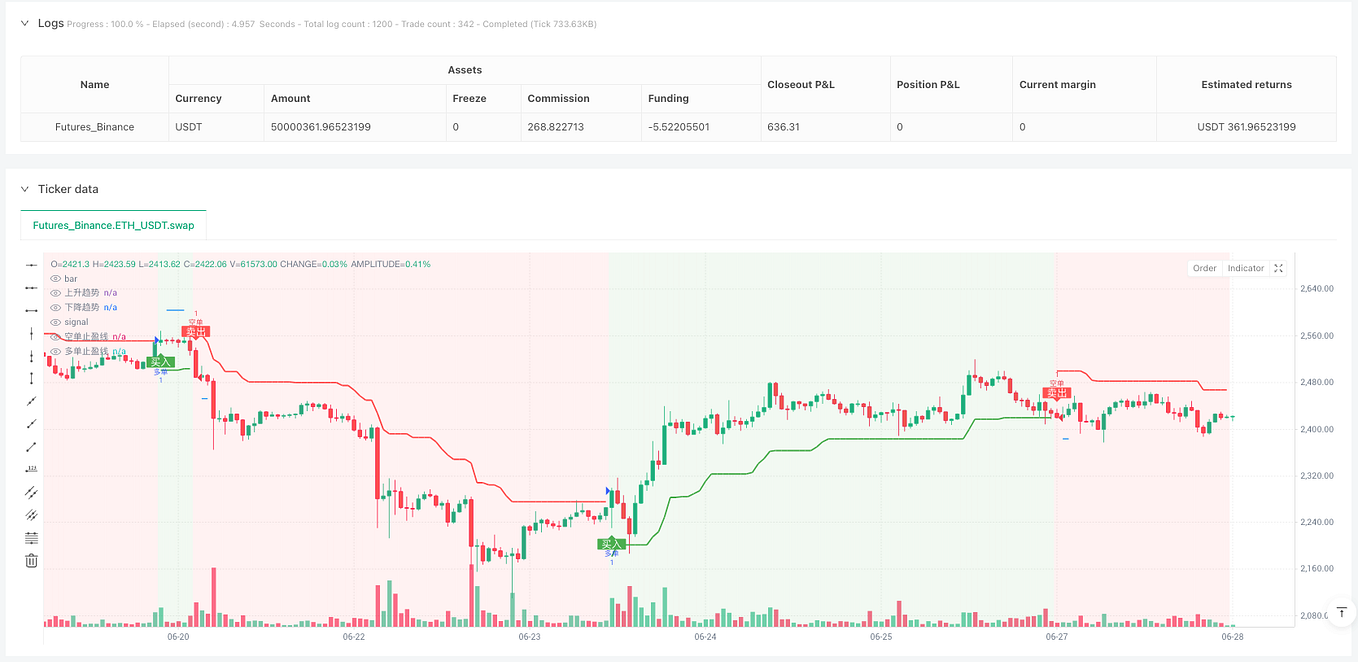Hide the 空单止盈线 overlay

55,336
